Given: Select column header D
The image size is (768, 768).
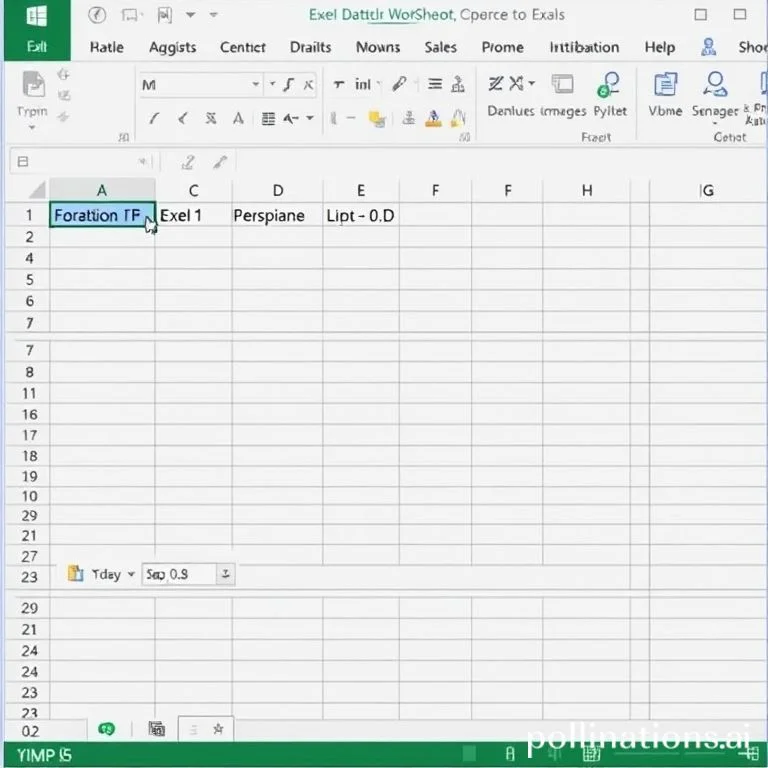Looking at the screenshot, I should [x=278, y=190].
